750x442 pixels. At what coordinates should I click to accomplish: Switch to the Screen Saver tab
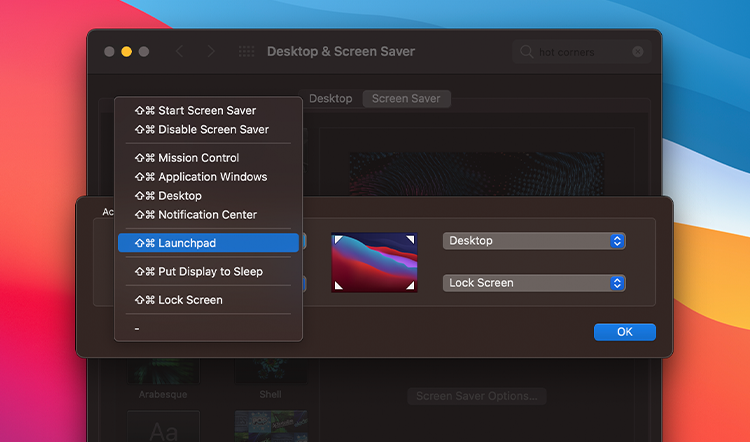click(406, 99)
